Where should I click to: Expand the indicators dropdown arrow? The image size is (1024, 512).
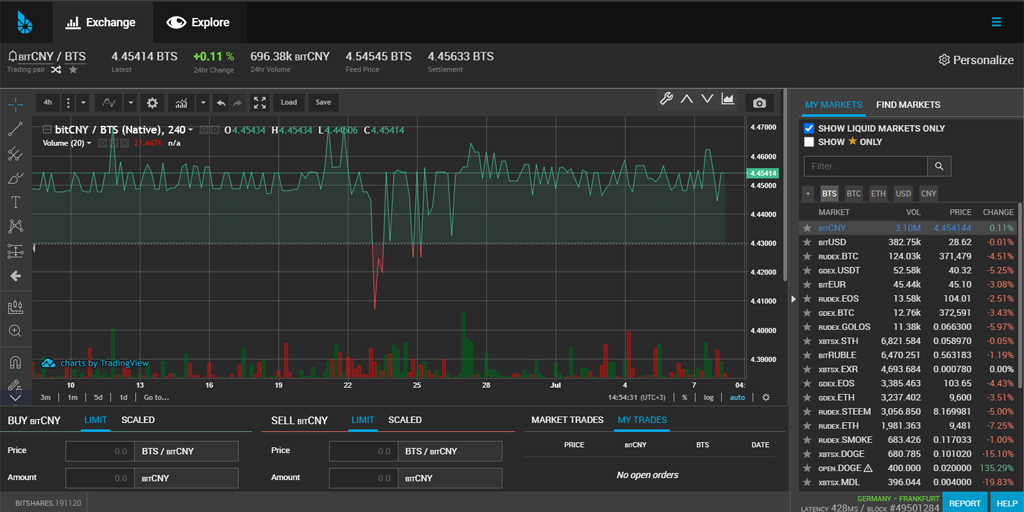pos(202,103)
